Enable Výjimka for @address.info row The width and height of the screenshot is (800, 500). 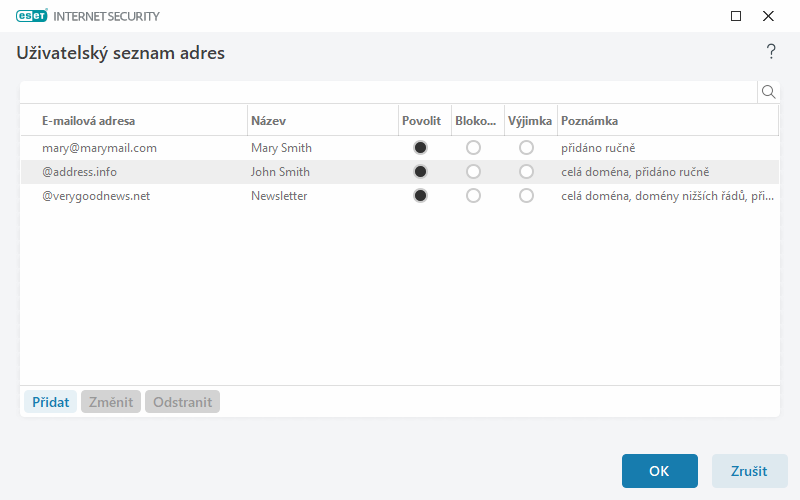tap(527, 172)
